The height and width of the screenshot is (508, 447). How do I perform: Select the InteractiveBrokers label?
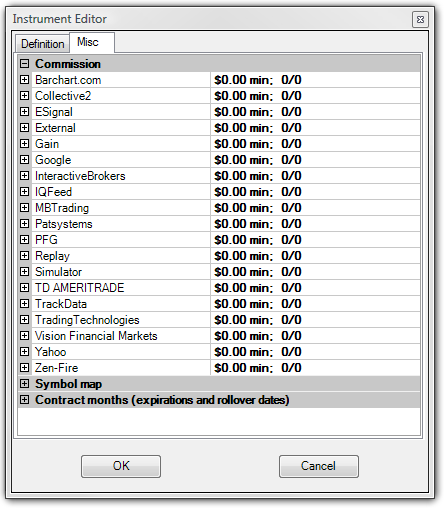point(80,176)
